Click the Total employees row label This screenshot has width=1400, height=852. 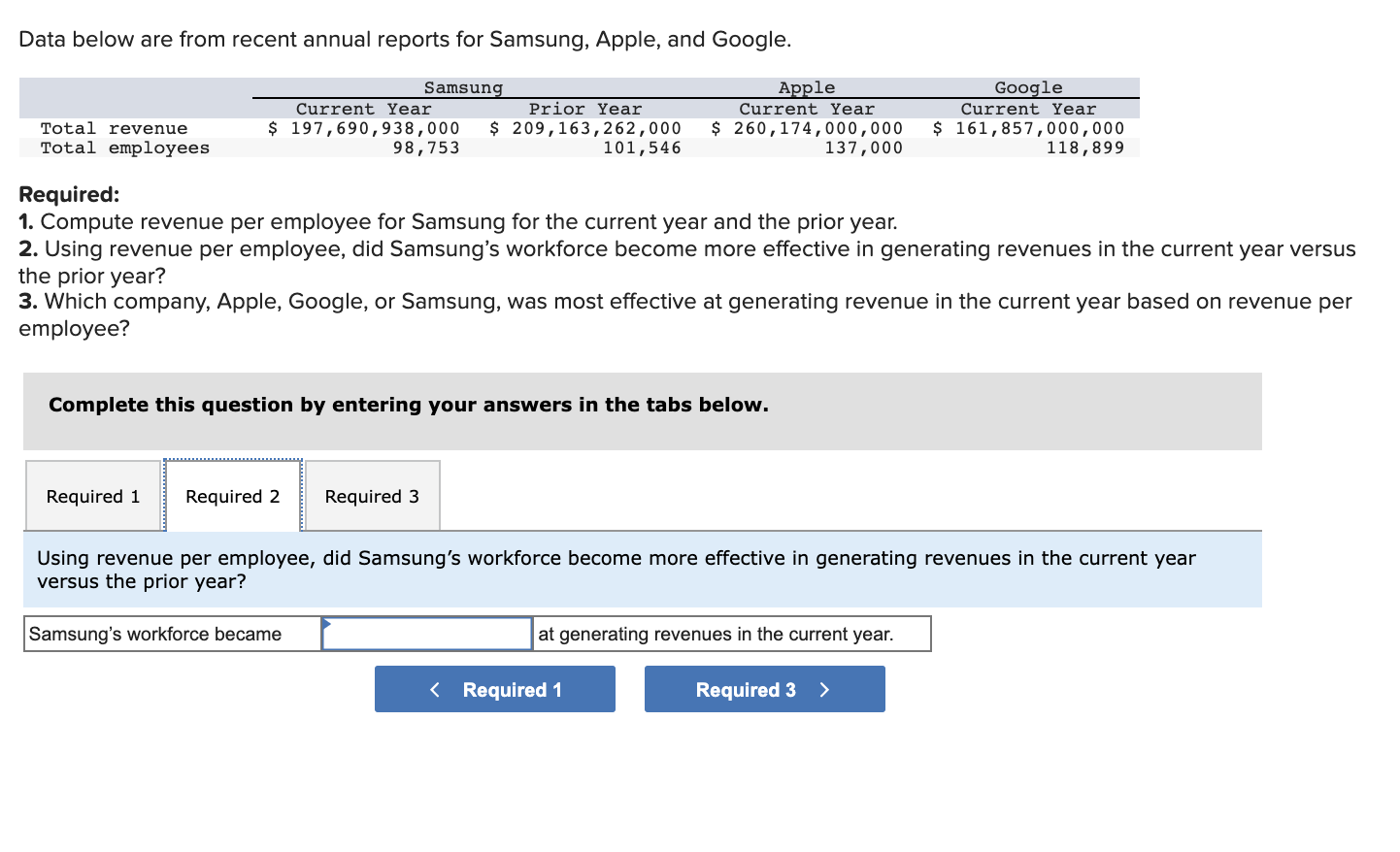click(124, 147)
